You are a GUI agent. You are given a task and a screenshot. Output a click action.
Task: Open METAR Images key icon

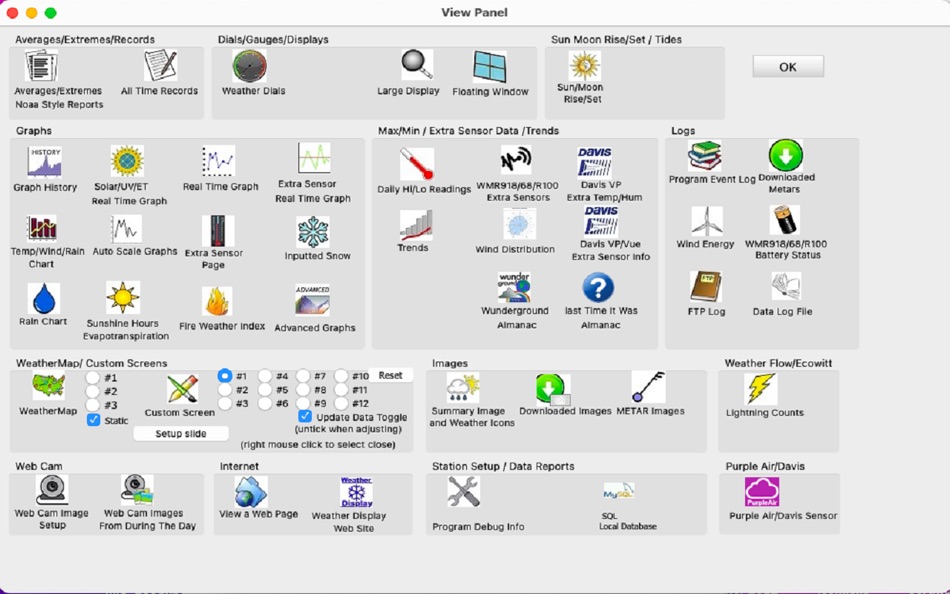tap(648, 387)
